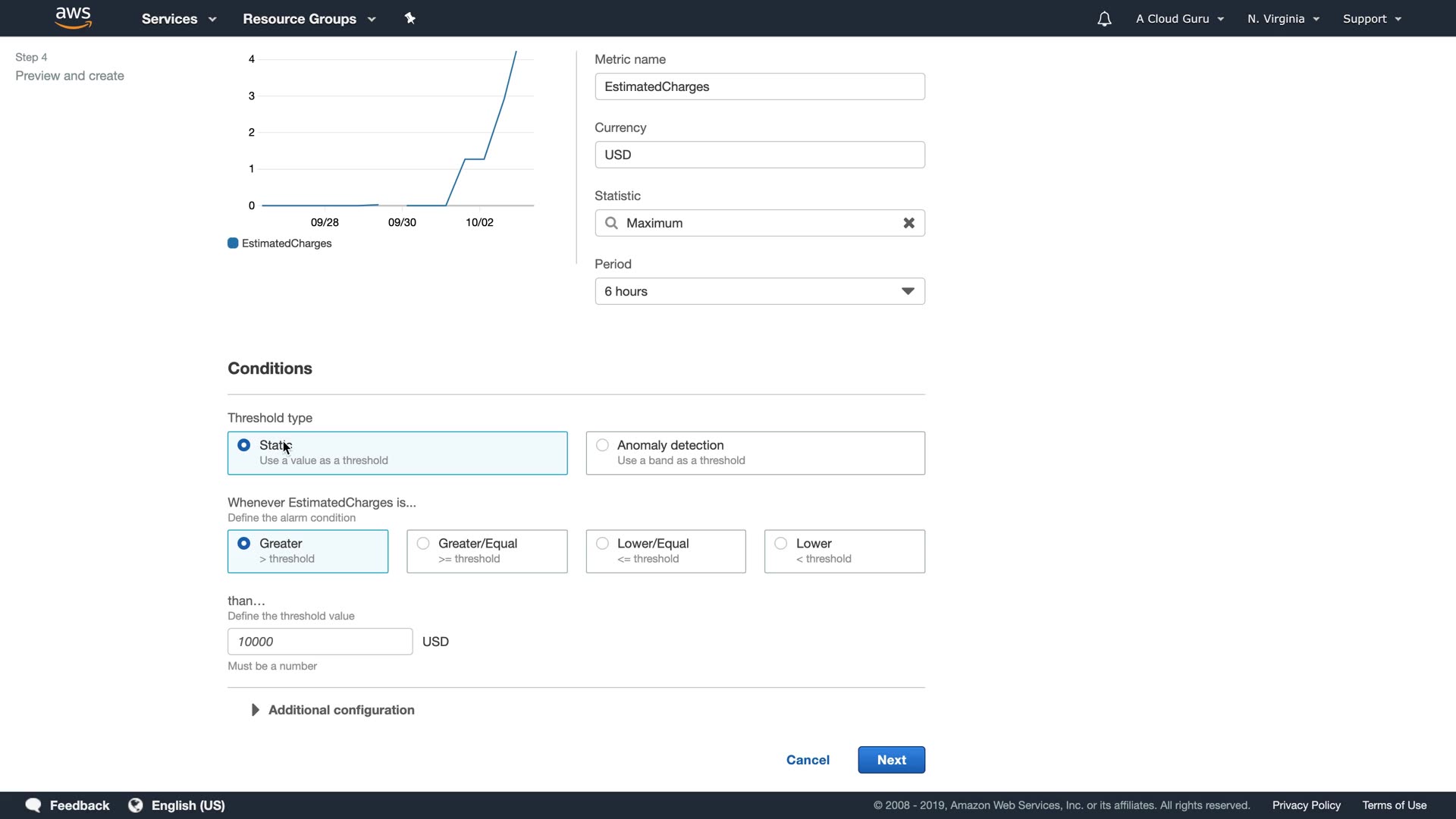The image size is (1456, 819).
Task: Click the pin shortcut icon in navbar
Action: pyautogui.click(x=410, y=18)
